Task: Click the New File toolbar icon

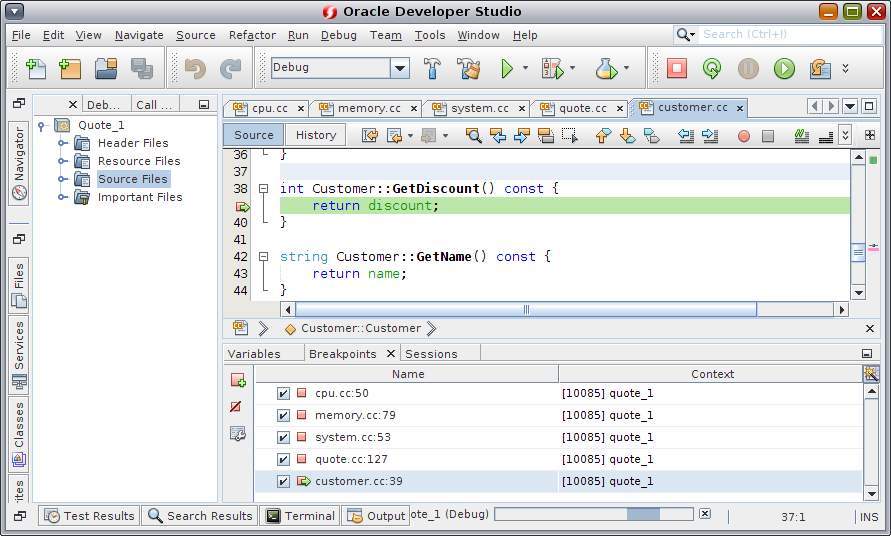Action: tap(36, 68)
